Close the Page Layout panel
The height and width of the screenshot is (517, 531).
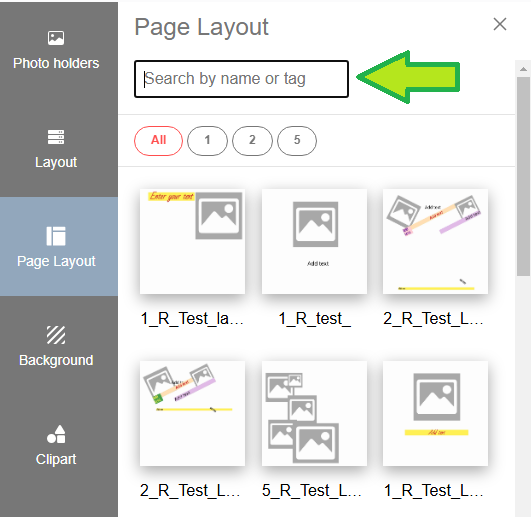point(500,24)
